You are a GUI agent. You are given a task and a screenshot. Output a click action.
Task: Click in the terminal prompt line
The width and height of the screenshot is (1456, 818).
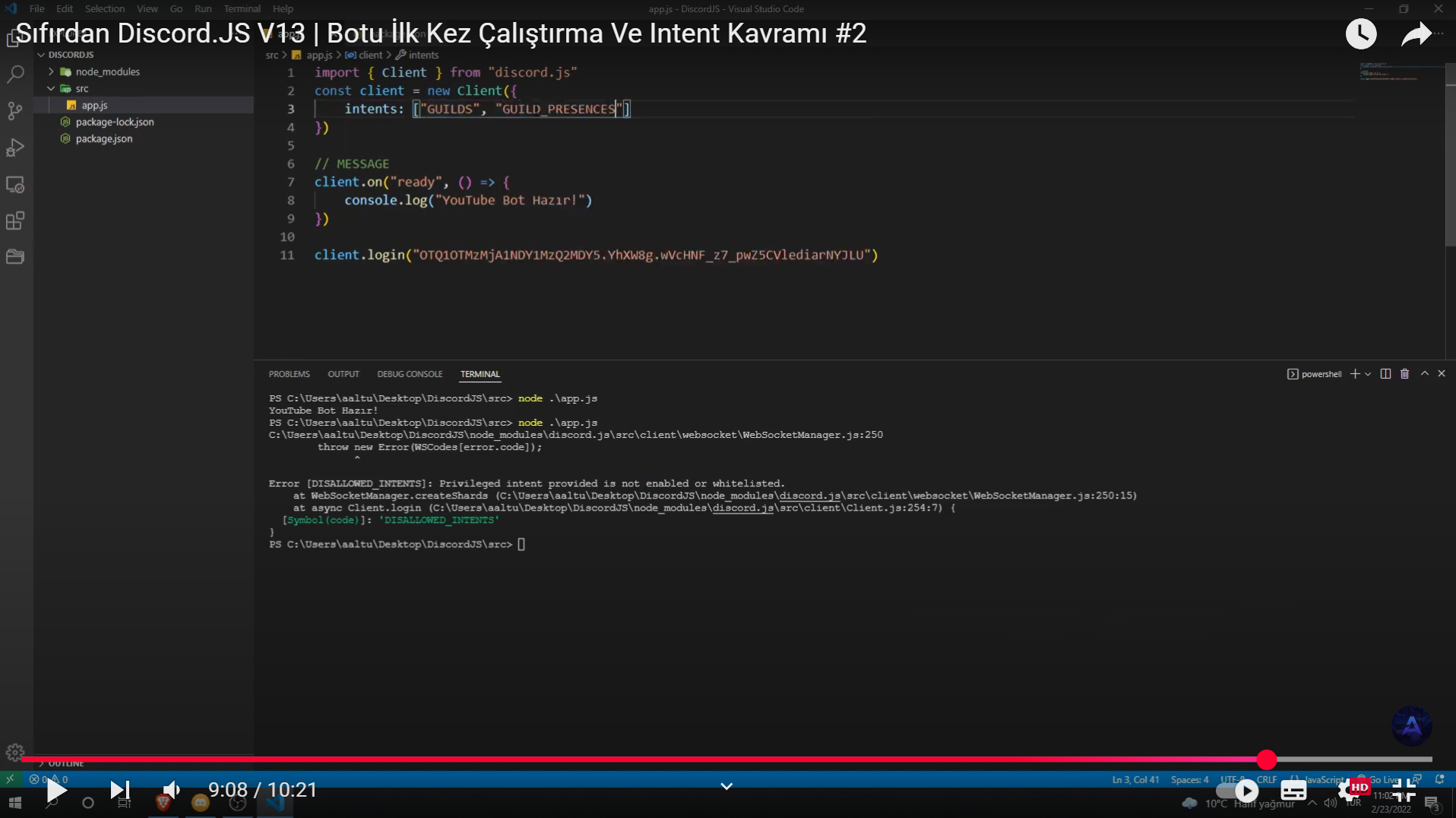521,544
